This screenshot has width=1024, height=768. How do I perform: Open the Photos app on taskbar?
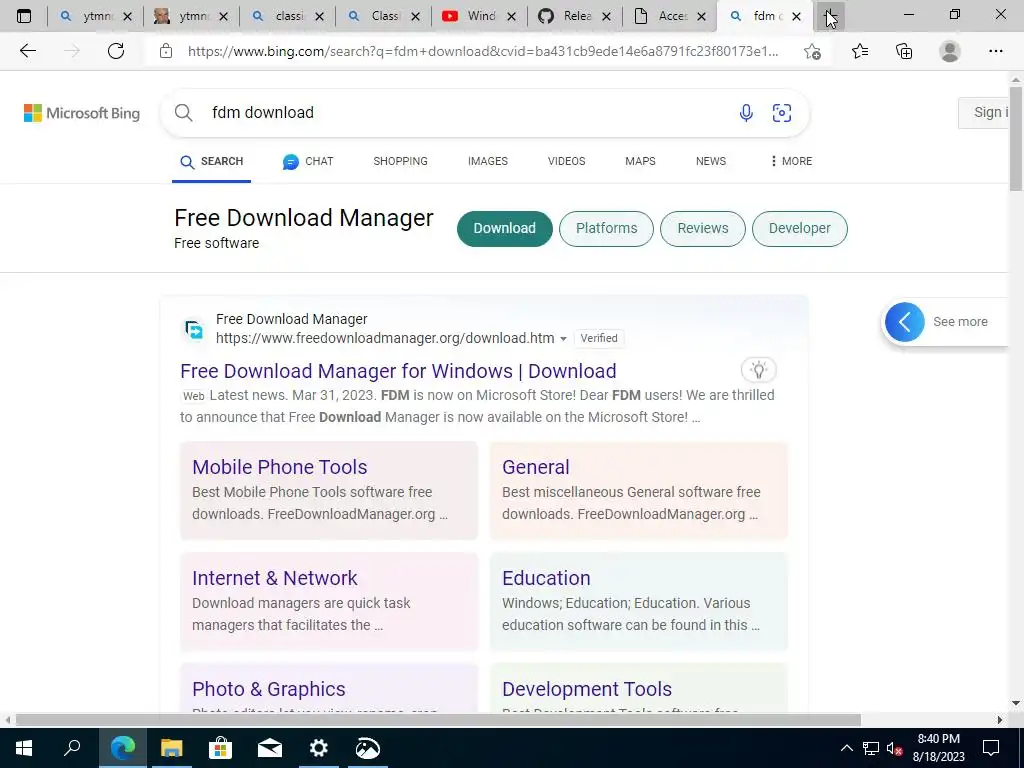tap(368, 748)
